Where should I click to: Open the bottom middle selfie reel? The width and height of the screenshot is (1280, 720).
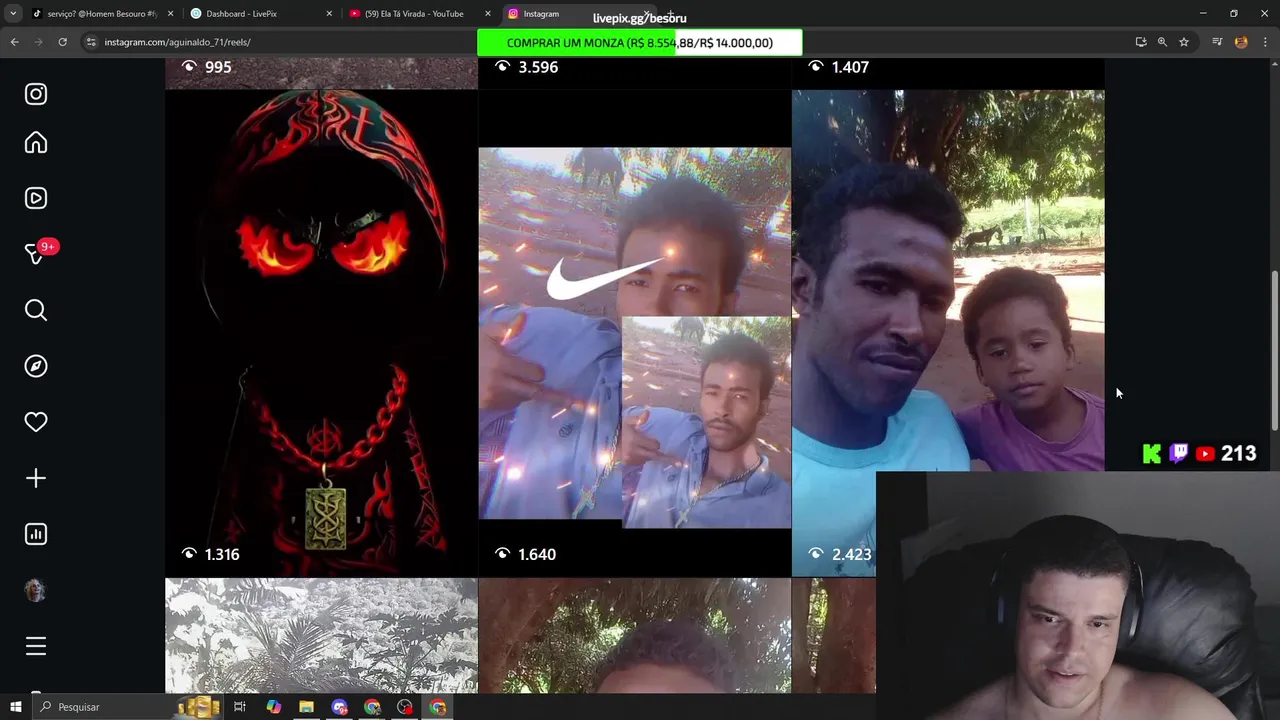634,635
